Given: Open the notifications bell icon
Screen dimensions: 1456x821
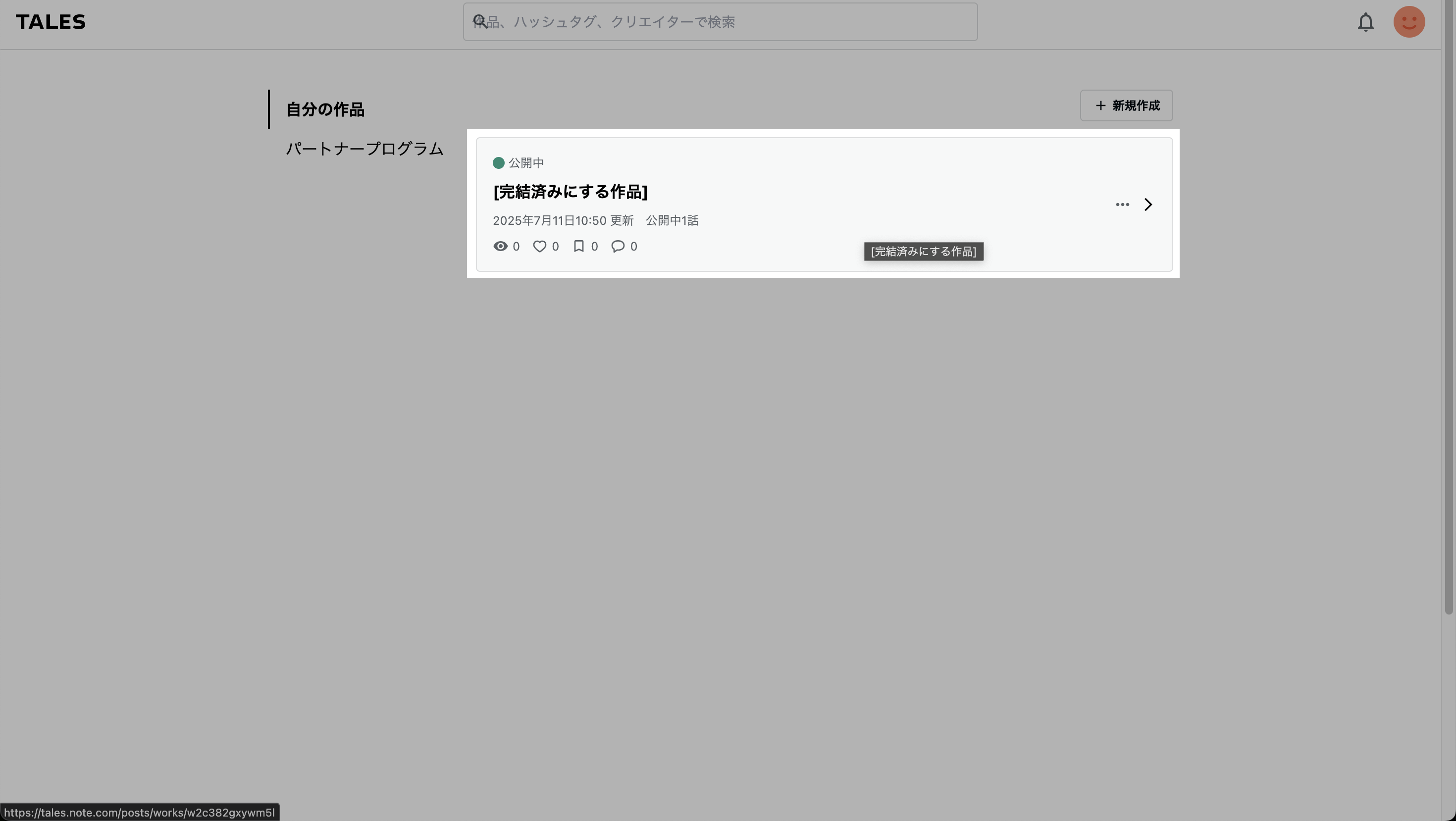Looking at the screenshot, I should 1365,22.
